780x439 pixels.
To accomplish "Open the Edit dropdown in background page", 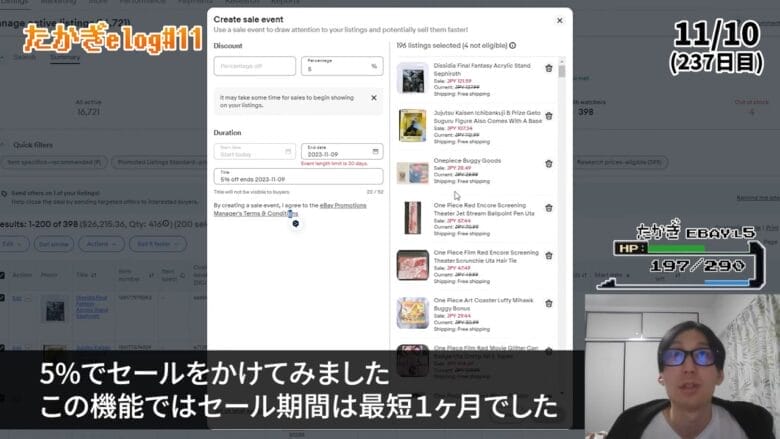I will coord(12,244).
